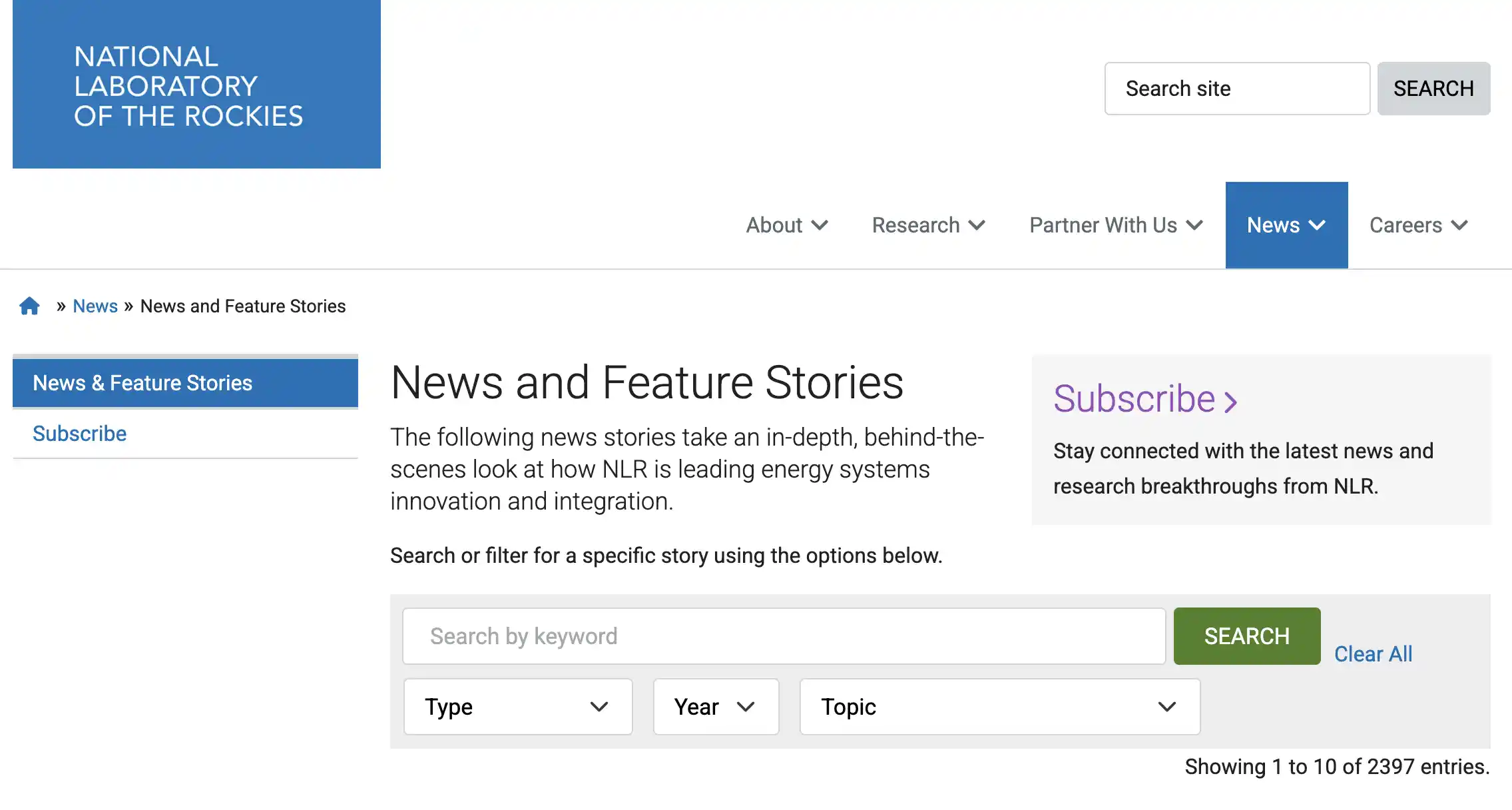Open the Type filter dropdown
Image resolution: width=1512 pixels, height=810 pixels.
point(517,707)
